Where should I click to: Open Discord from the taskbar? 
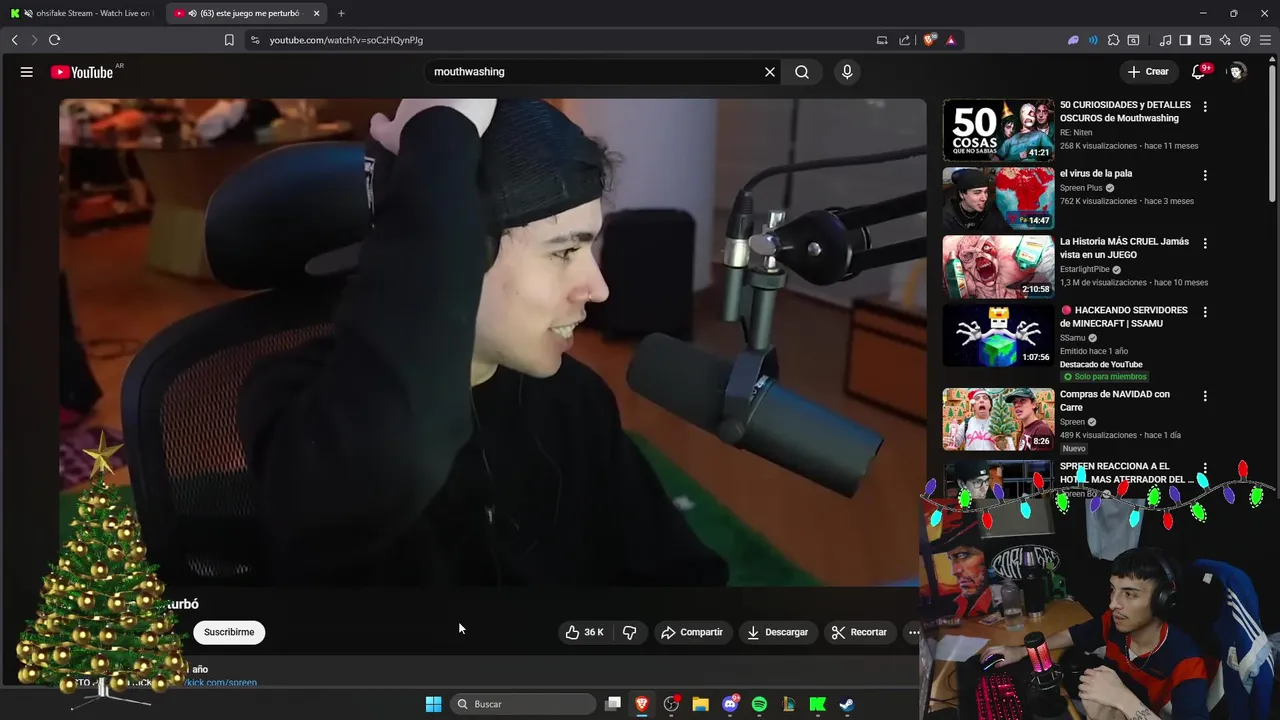click(x=730, y=704)
